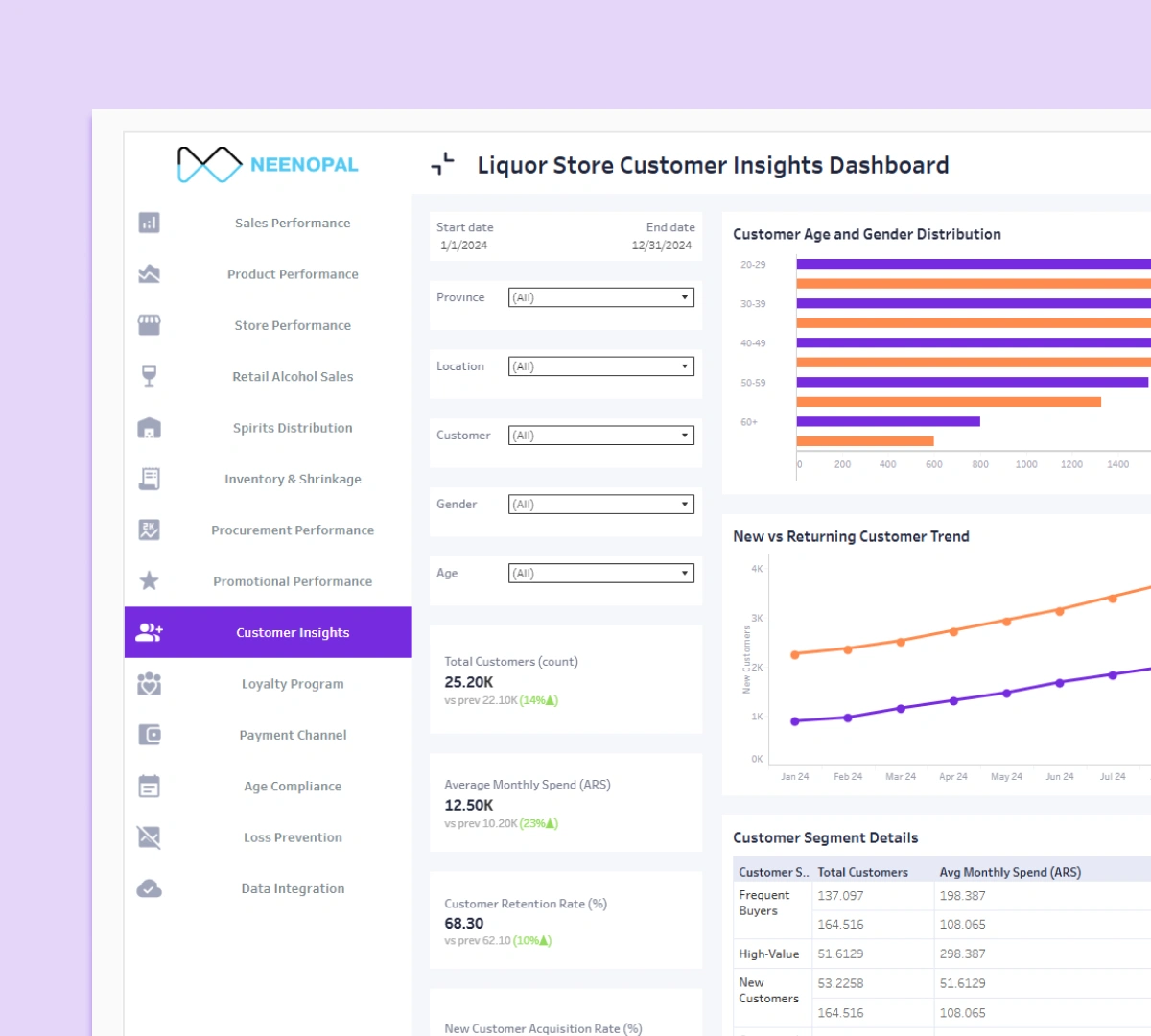
Task: Open Inventory & Shrinkage page
Action: (293, 479)
